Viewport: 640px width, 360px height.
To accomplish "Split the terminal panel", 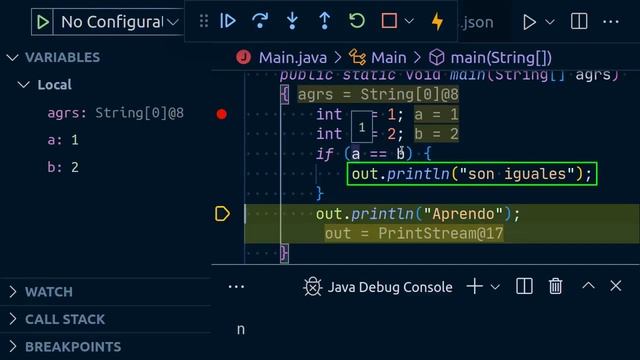I will coord(524,286).
